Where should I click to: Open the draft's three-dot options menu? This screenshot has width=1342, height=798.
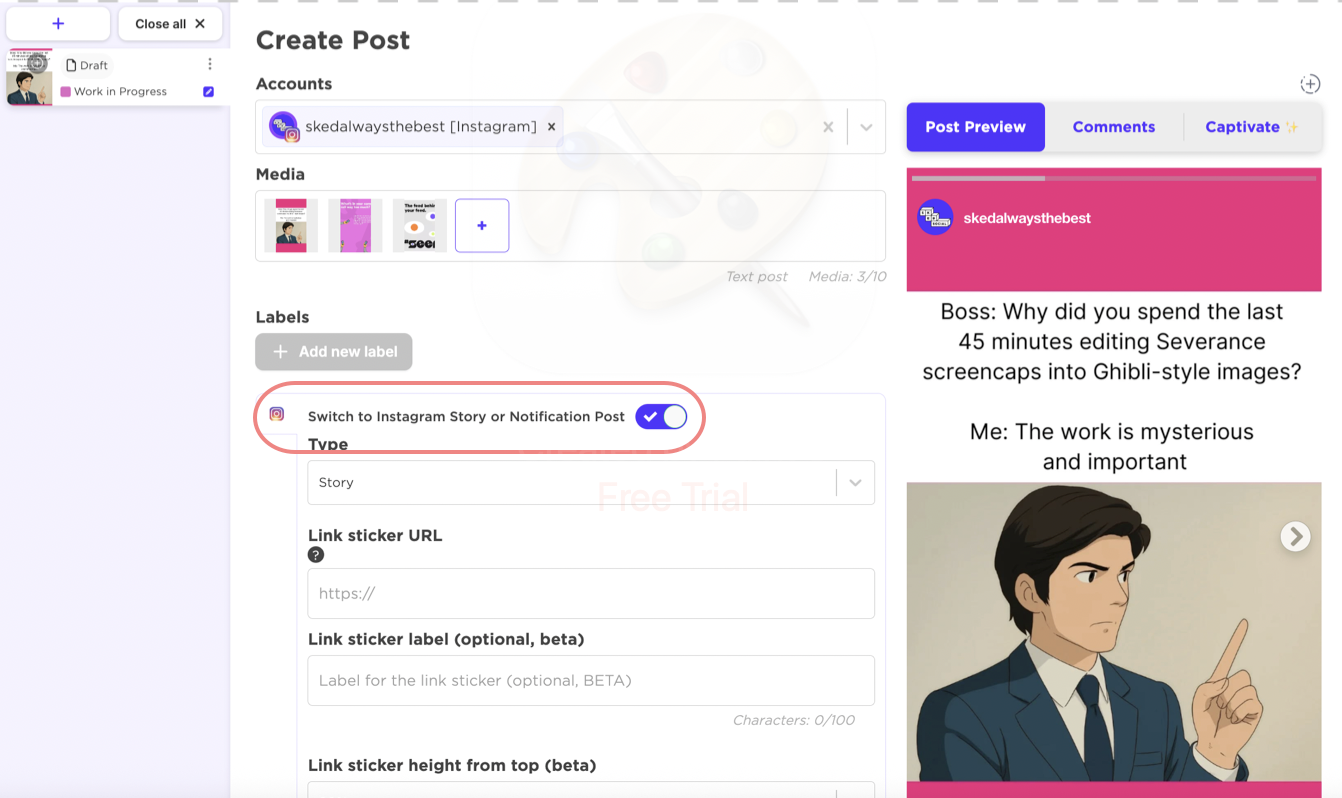coord(210,64)
